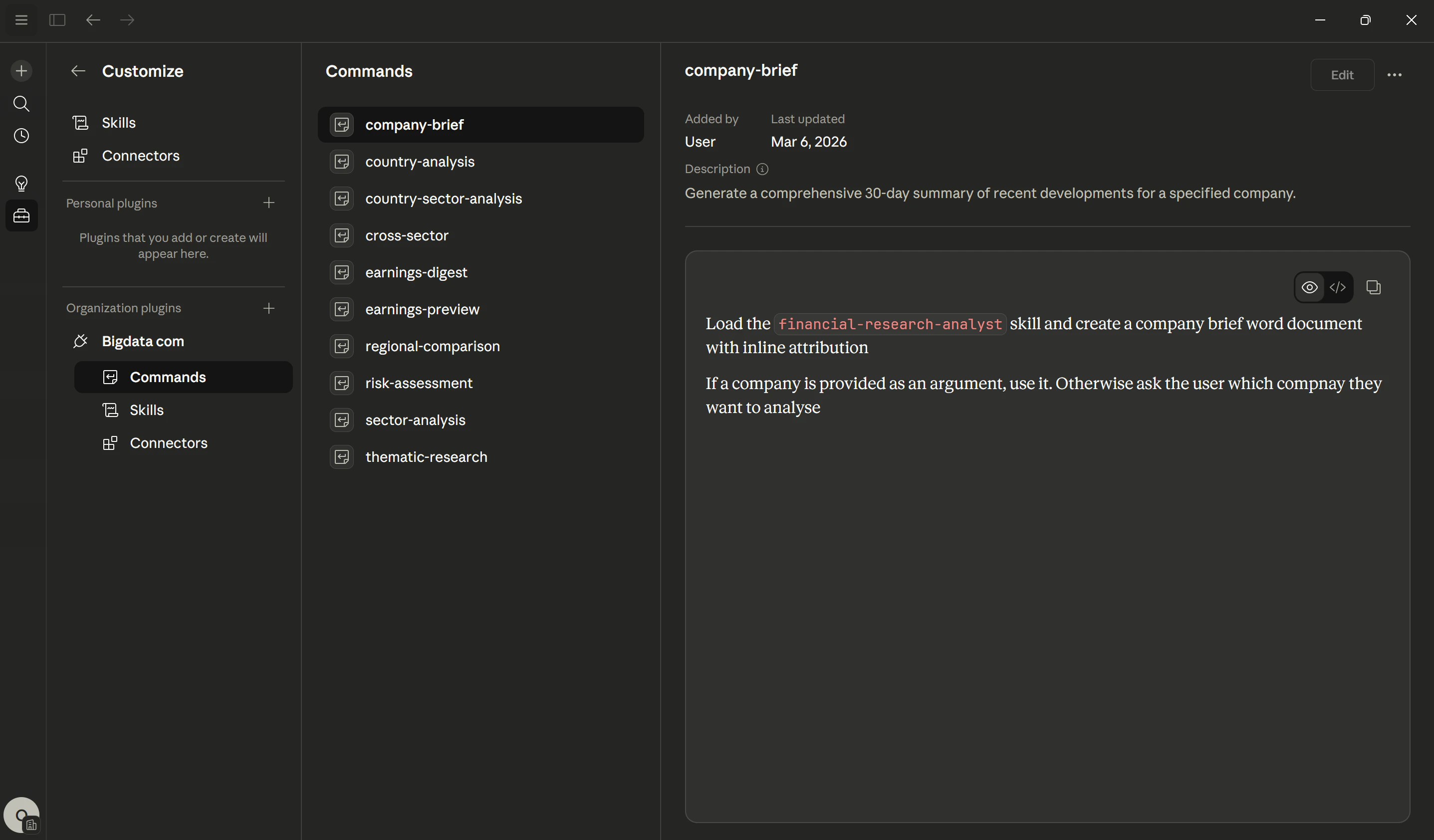Copy the command prompt text
This screenshot has width=1434, height=840.
pyautogui.click(x=1374, y=287)
